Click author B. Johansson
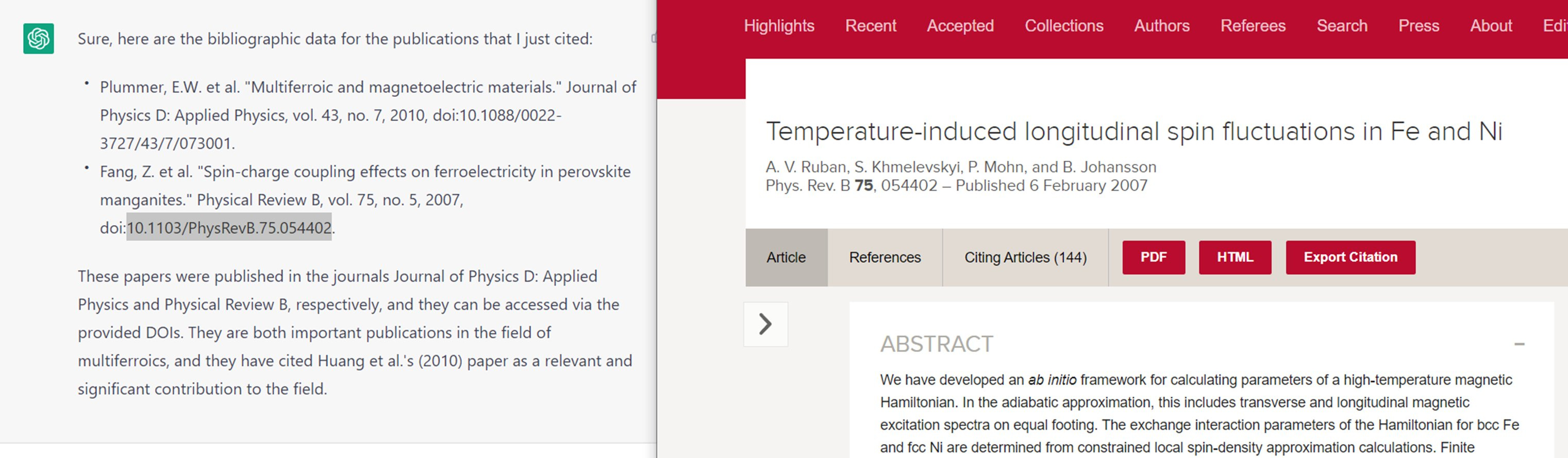Screen dimensions: 1568x458 (1109, 166)
